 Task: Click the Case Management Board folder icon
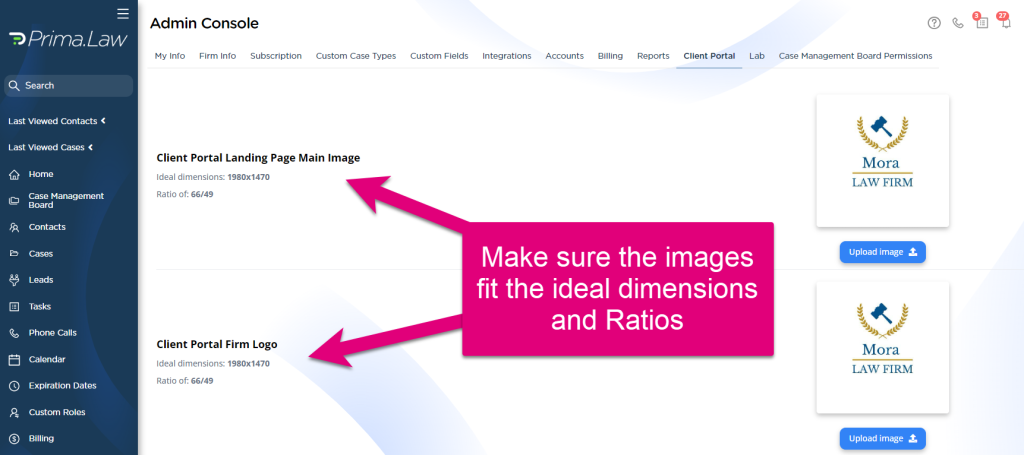click(x=14, y=200)
